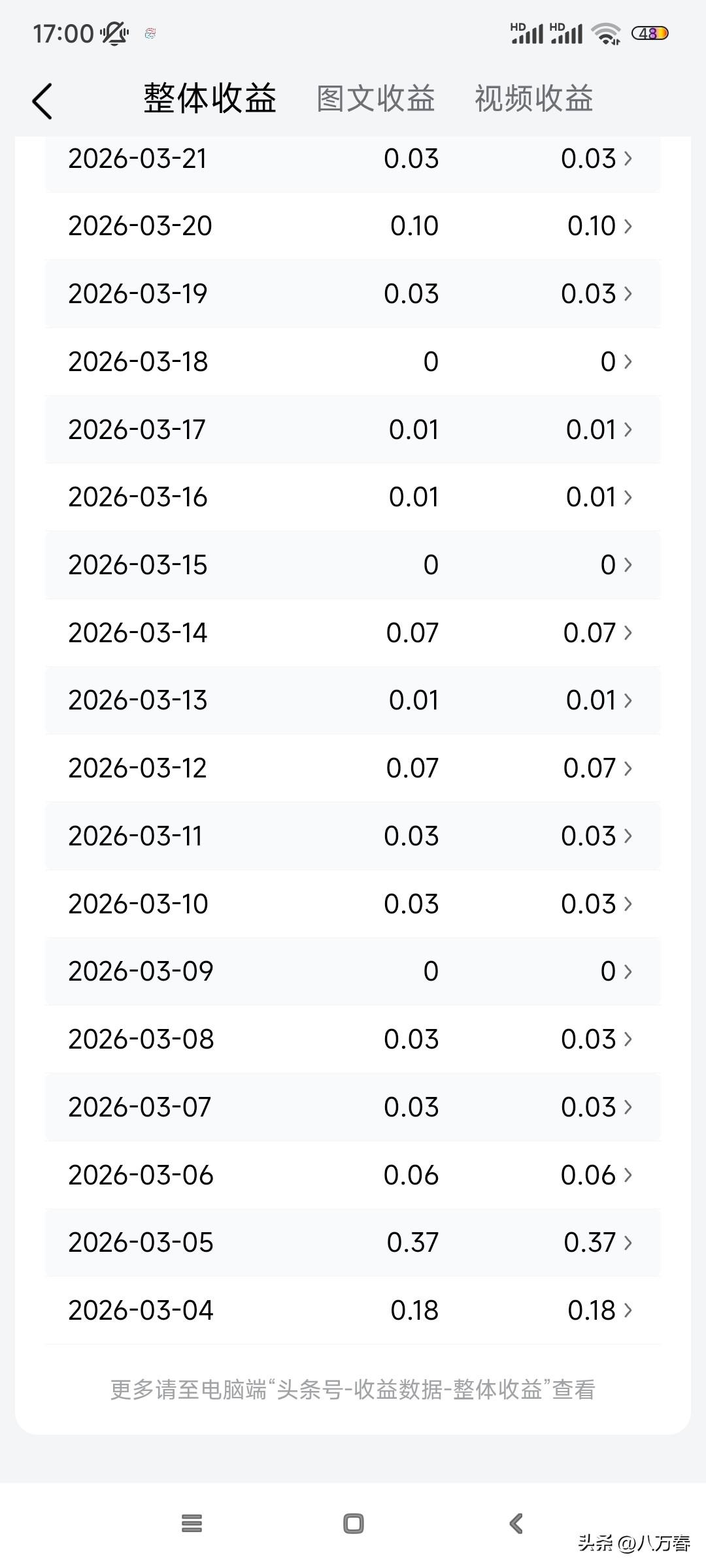This screenshot has height=1568, width=706.
Task: Select the 整体收益 tab
Action: (x=210, y=99)
